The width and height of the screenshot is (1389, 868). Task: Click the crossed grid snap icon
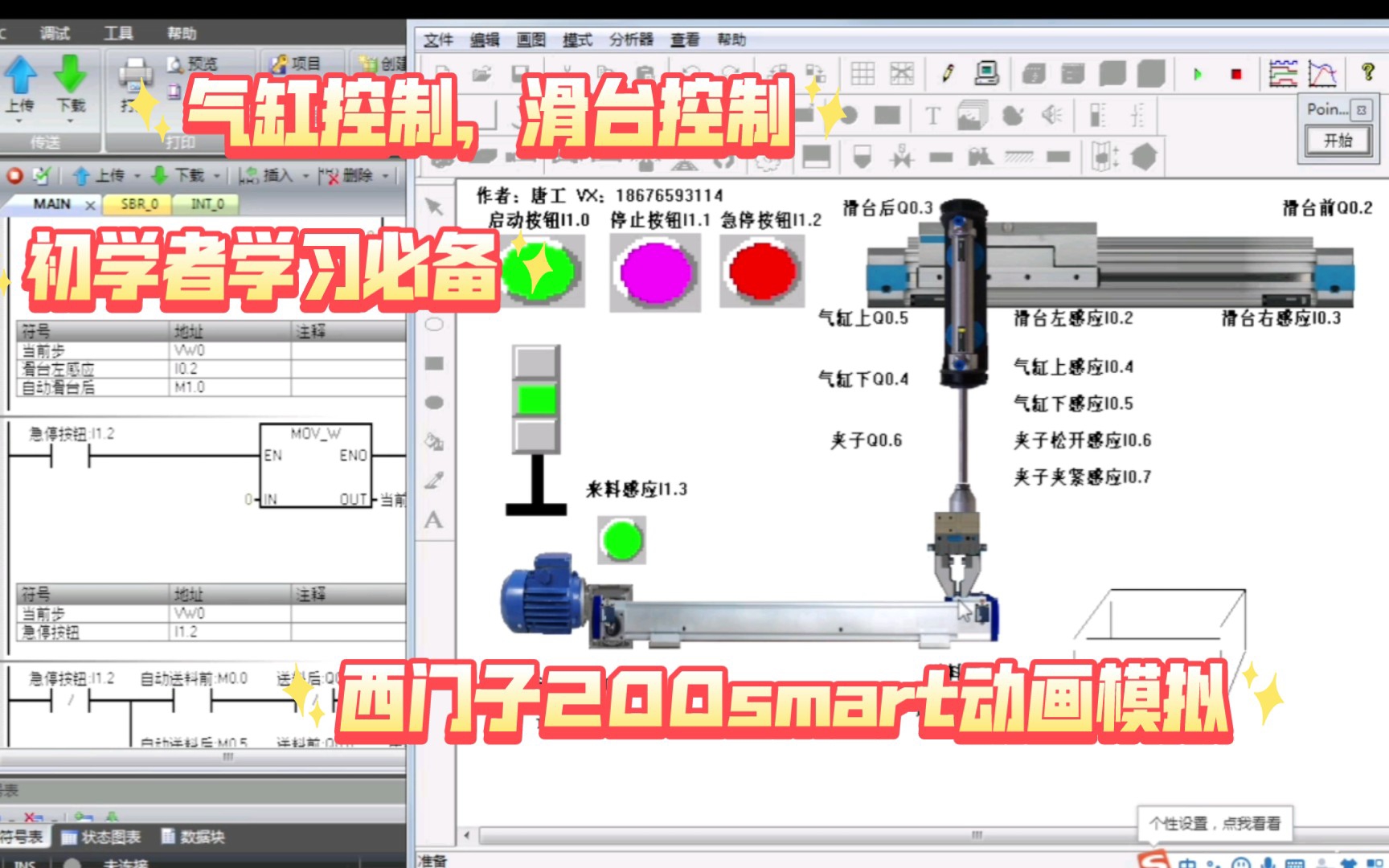902,74
